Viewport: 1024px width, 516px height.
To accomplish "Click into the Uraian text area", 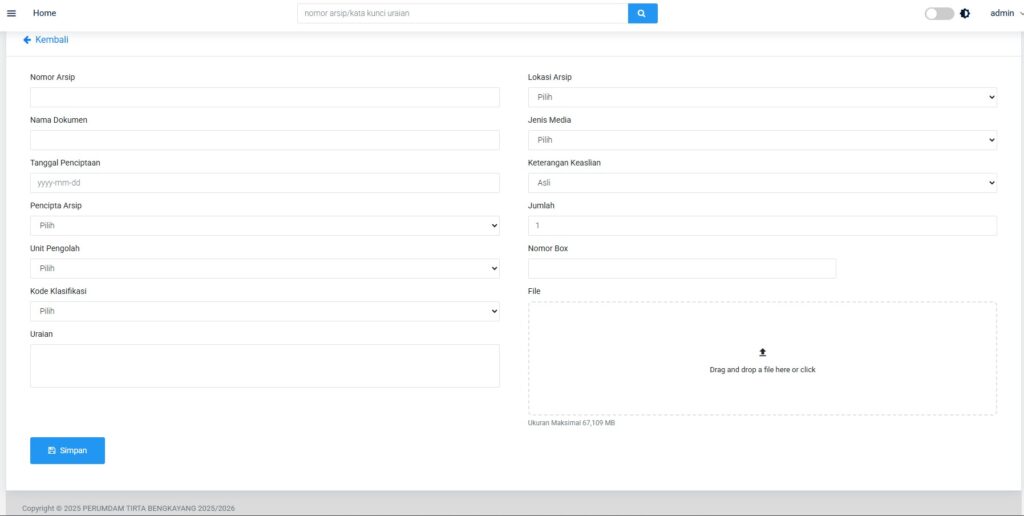I will [264, 366].
